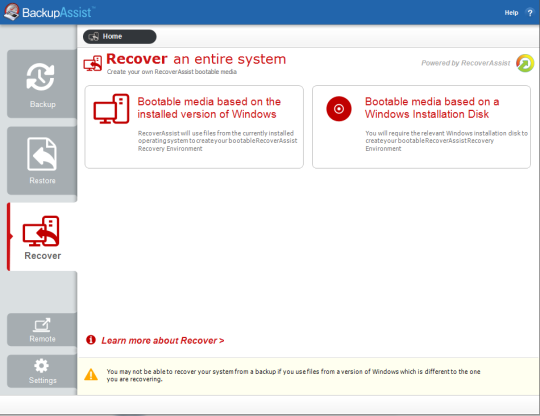Click the RecoverAssist green arrow logo
The width and height of the screenshot is (540, 416).
(x=525, y=63)
